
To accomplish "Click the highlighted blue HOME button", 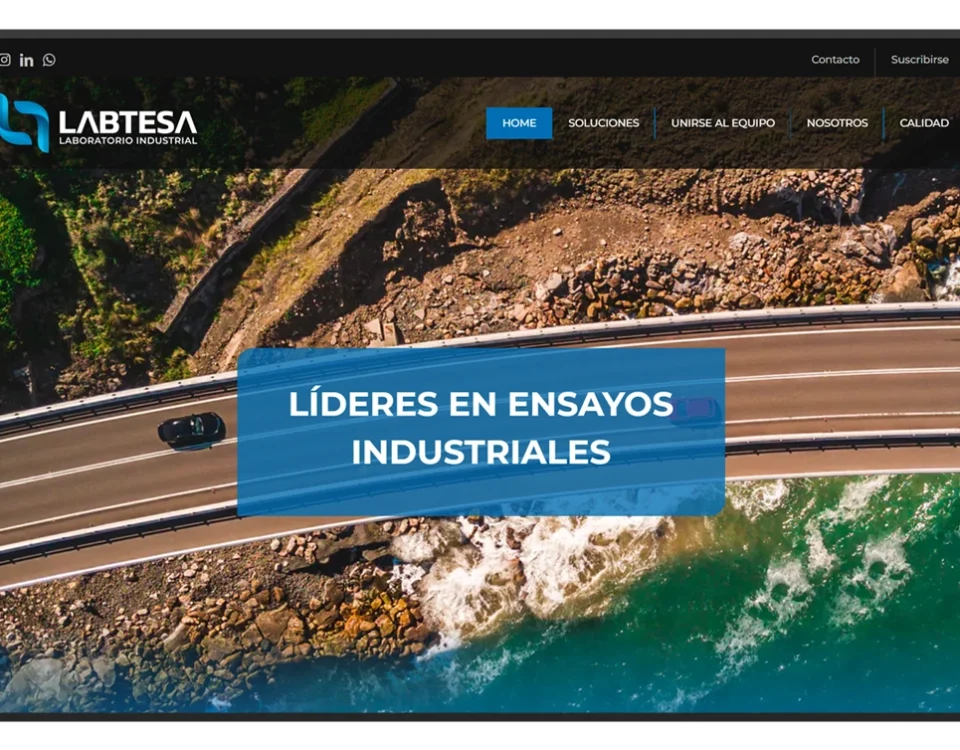I will tap(519, 123).
